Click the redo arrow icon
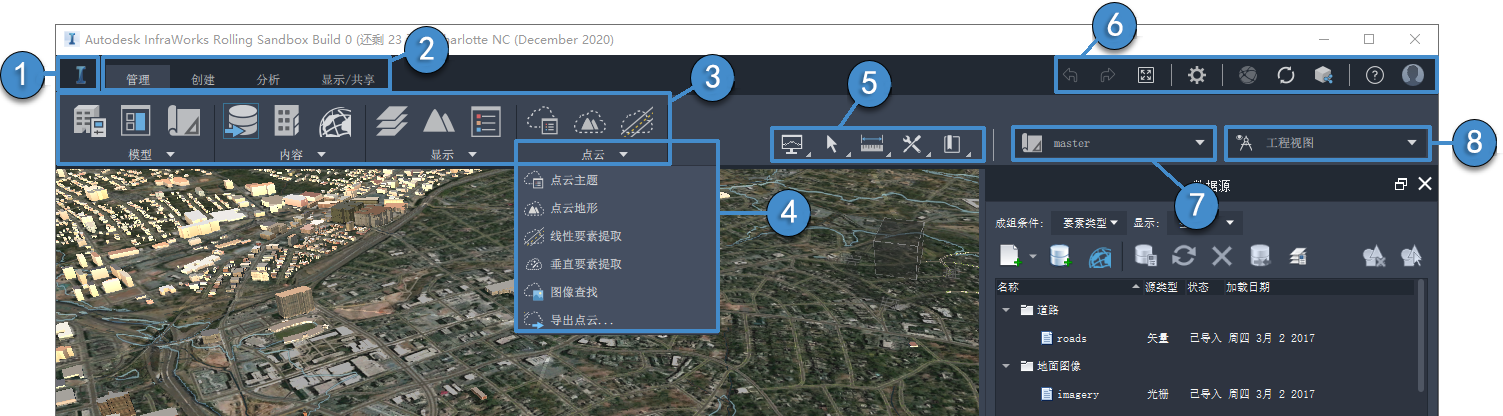1503x416 pixels. [x=1108, y=75]
